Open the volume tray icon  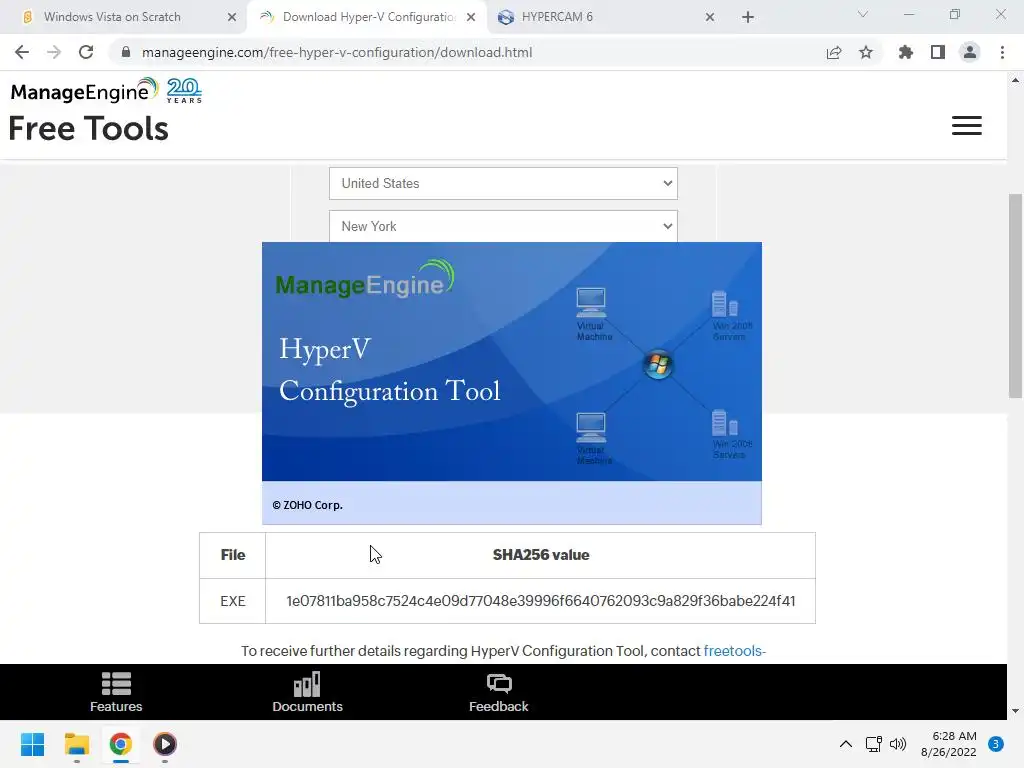pyautogui.click(x=898, y=744)
